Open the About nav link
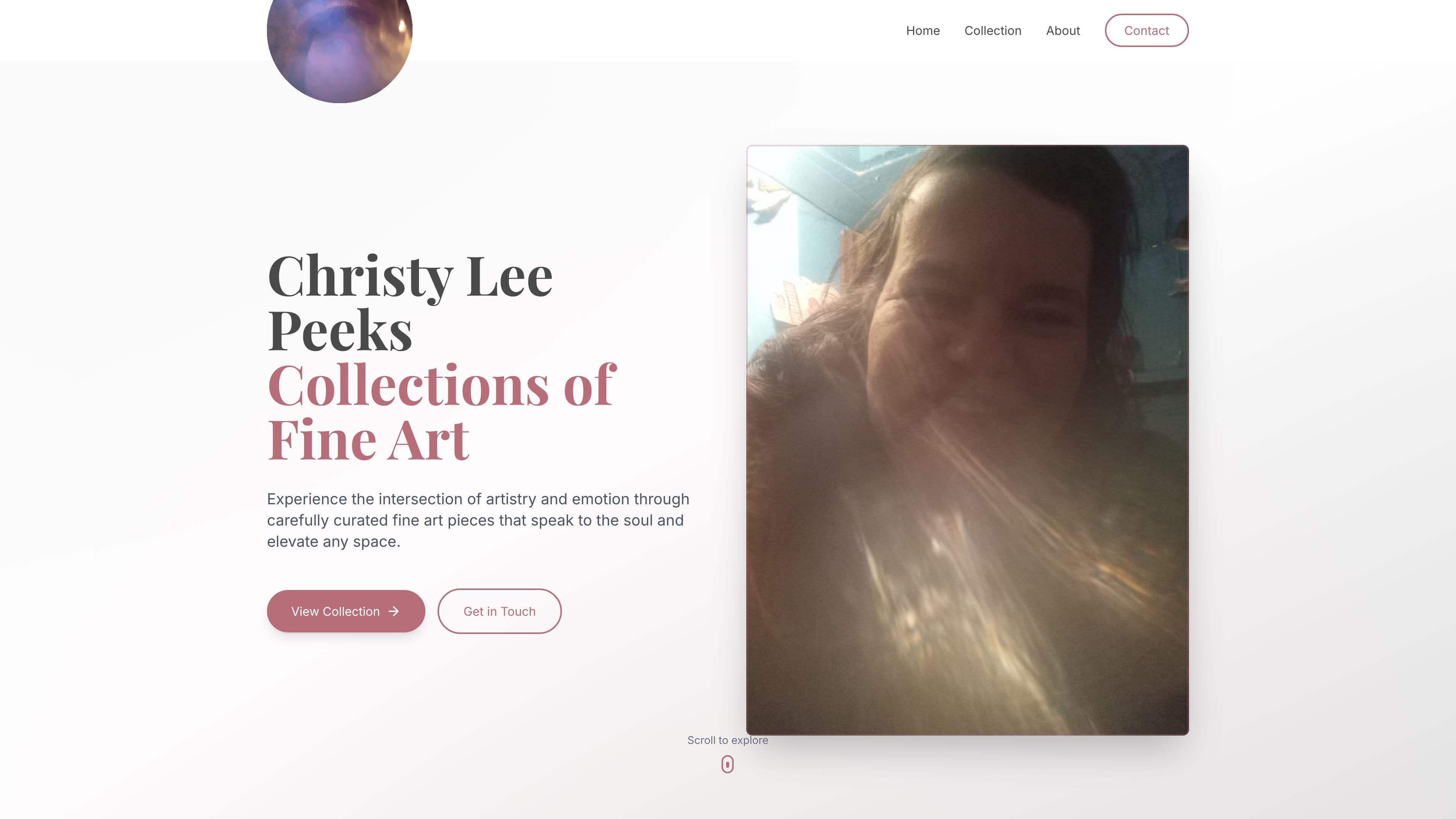Viewport: 1456px width, 819px height. tap(1062, 30)
